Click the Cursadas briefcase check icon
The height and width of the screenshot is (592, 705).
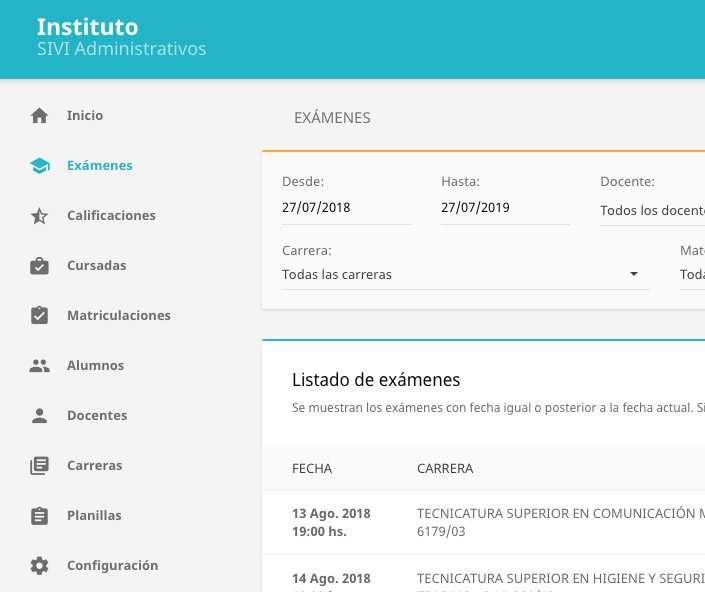click(40, 266)
